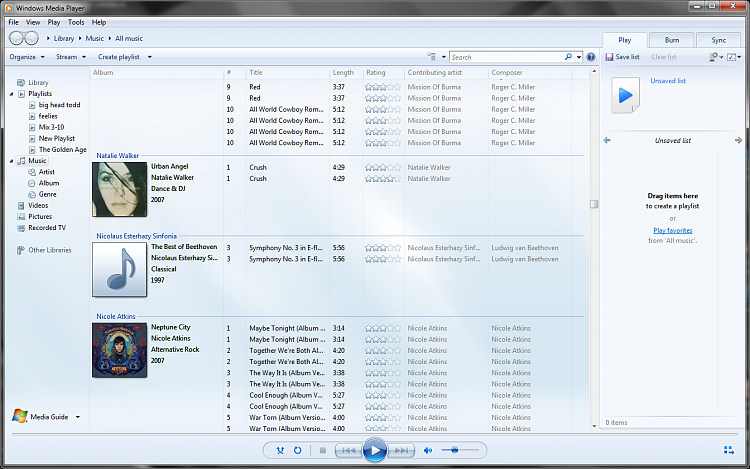Click the Neptune City album art

[x=120, y=350]
